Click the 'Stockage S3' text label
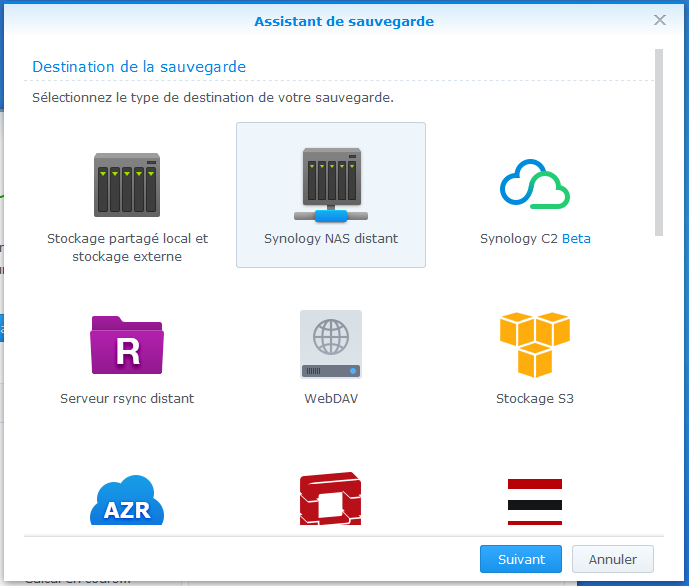689x586 pixels. click(534, 399)
